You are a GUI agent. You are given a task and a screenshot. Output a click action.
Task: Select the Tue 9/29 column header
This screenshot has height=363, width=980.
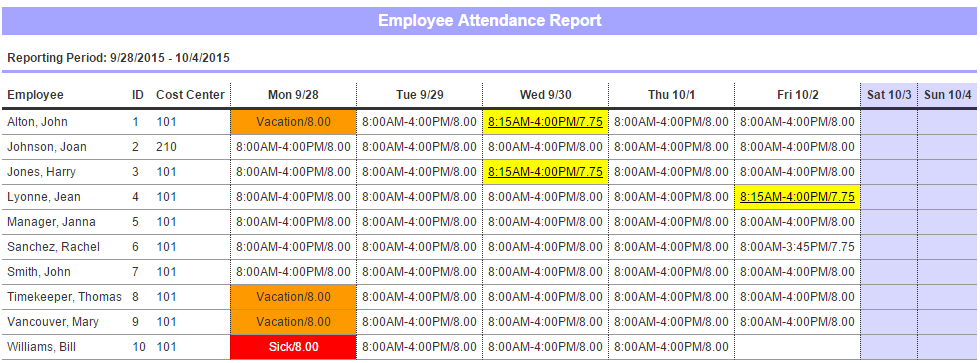pos(420,95)
